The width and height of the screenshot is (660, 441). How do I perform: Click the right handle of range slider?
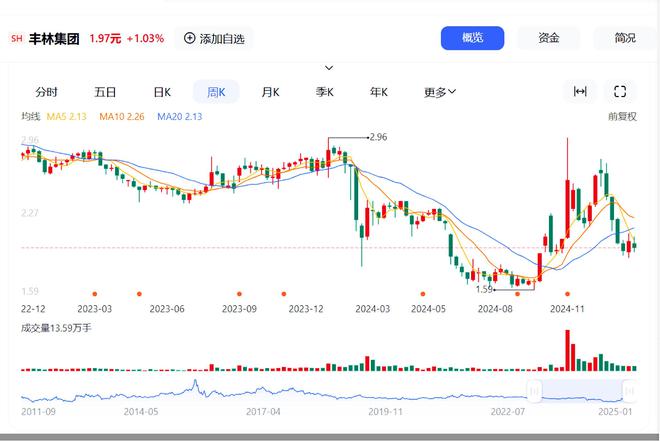[629, 391]
